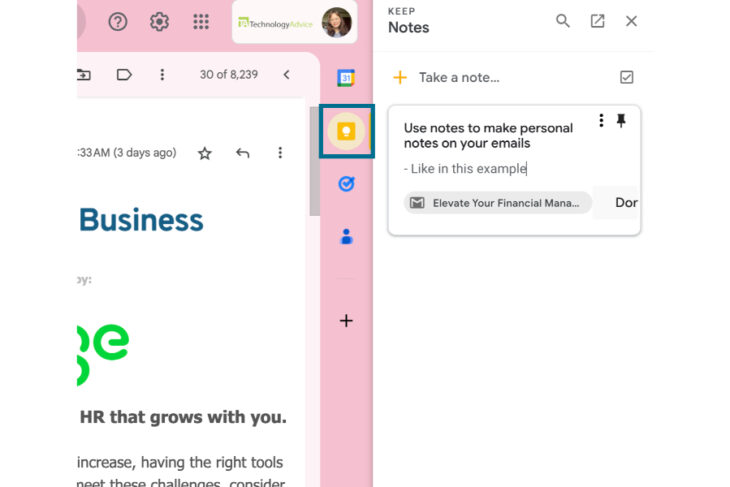
Task: Close the Keep Notes side panel
Action: pos(631,21)
